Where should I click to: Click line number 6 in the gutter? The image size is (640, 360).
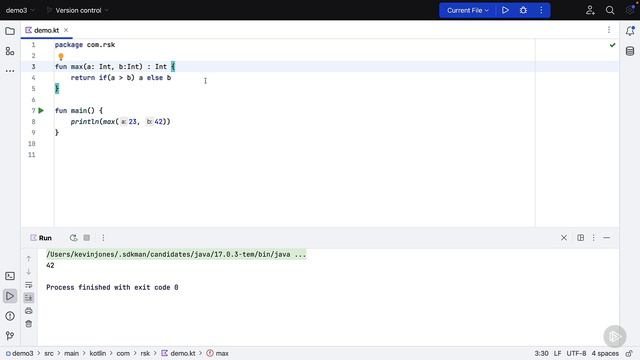pyautogui.click(x=33, y=100)
